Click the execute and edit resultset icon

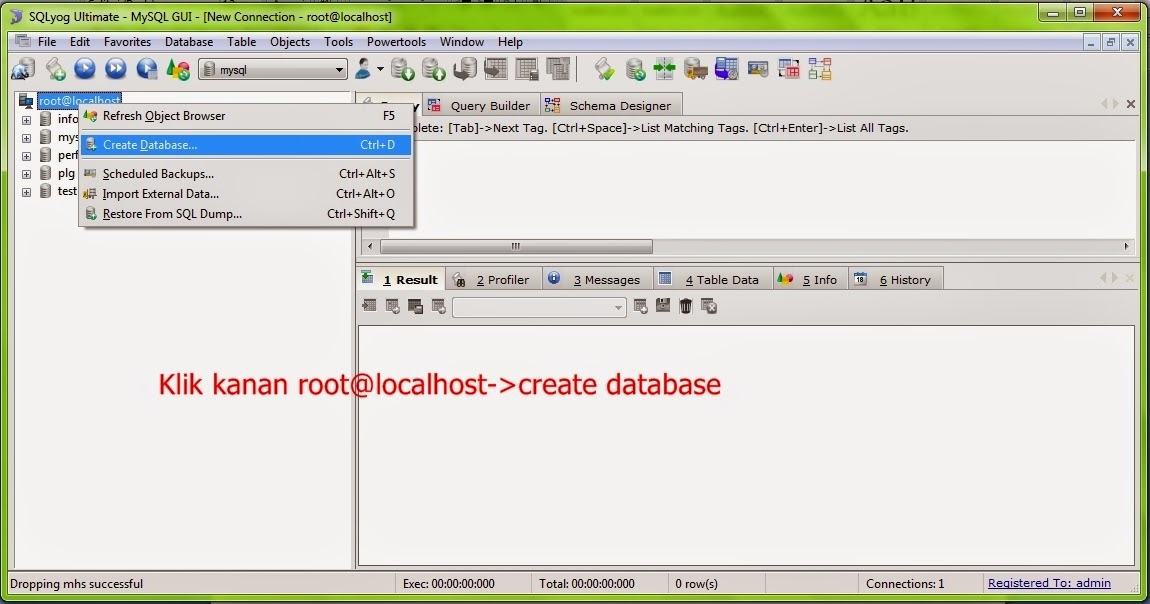(147, 69)
